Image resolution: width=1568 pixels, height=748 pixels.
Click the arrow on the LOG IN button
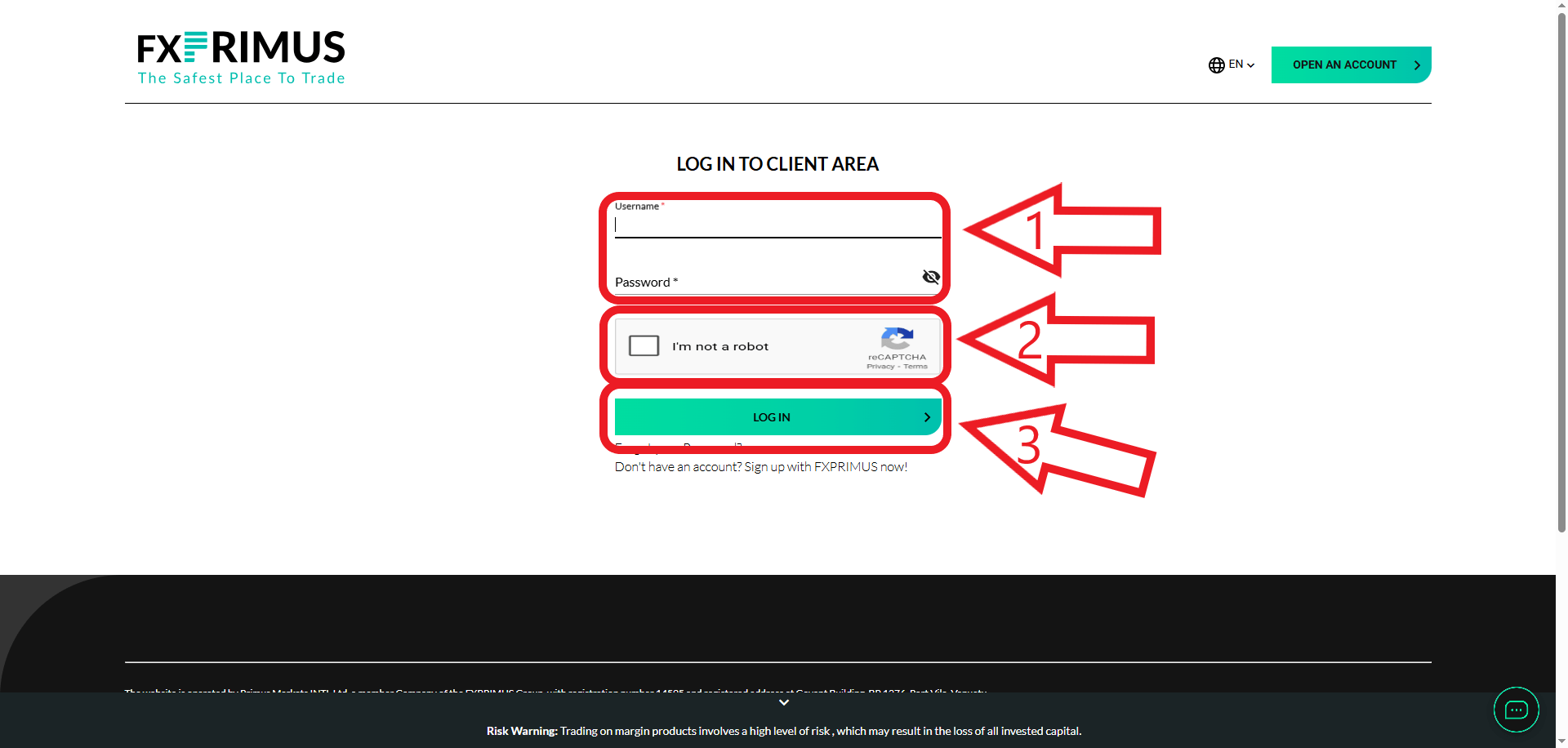(x=927, y=417)
